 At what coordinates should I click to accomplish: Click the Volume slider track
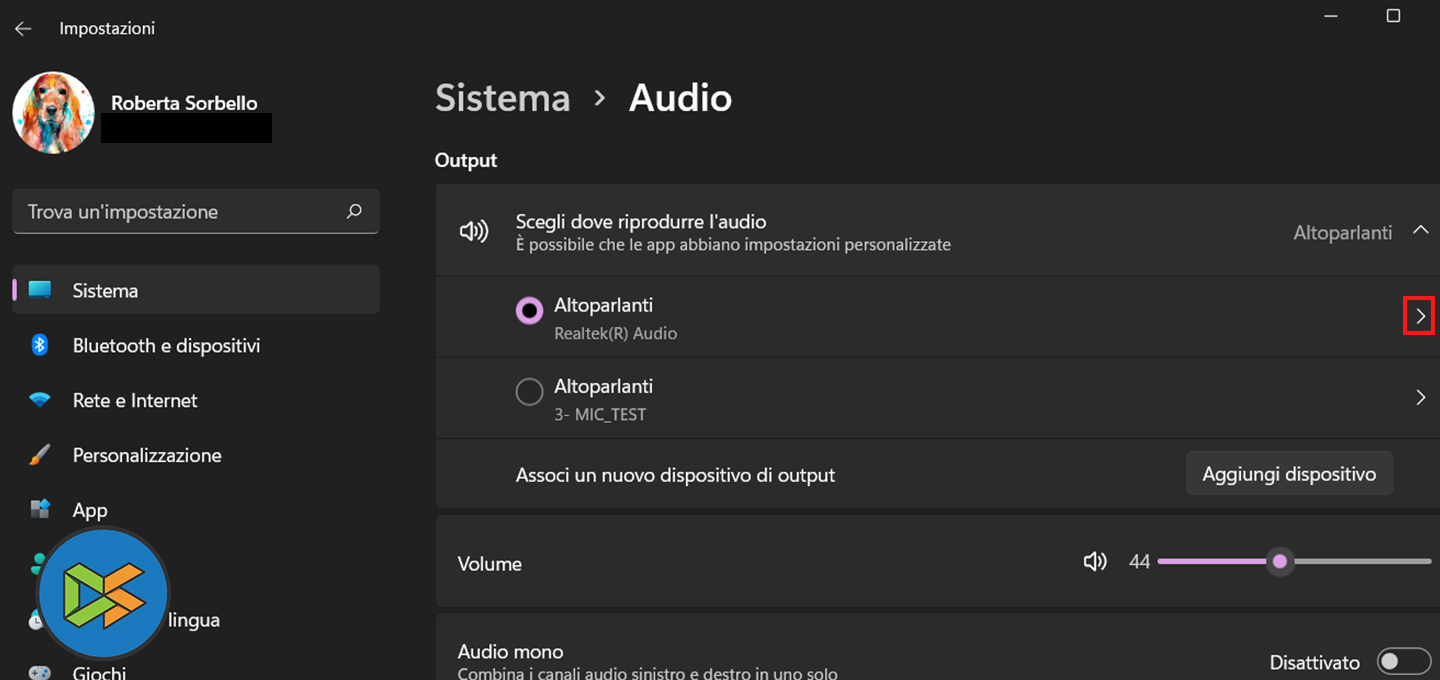tap(1360, 562)
